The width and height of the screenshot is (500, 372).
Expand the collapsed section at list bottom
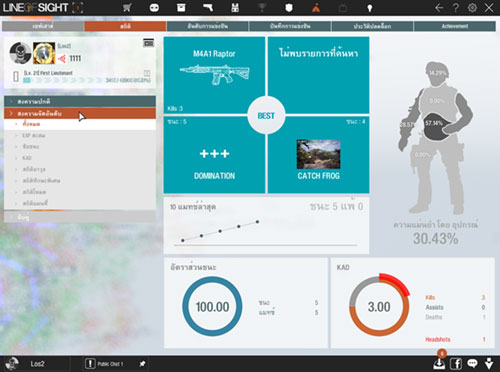(80, 217)
